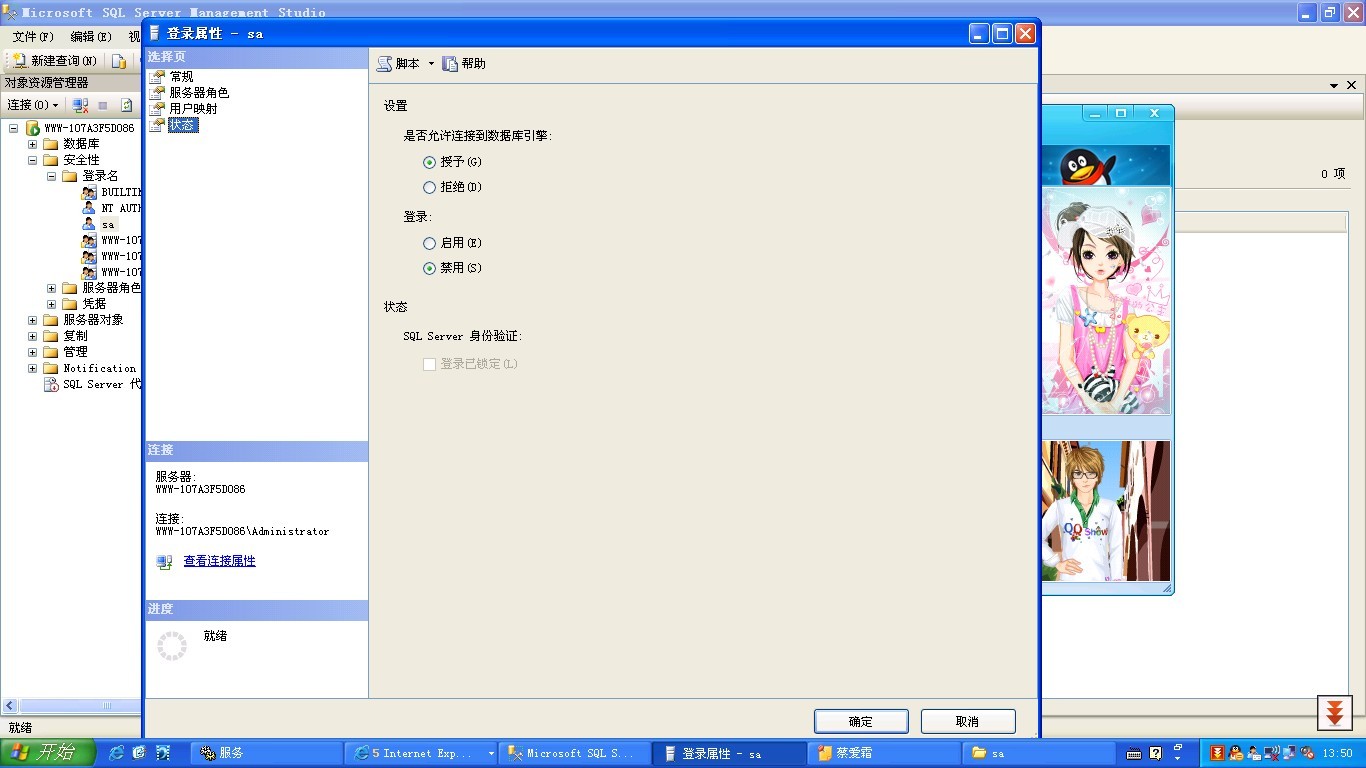Select the 安全性 folder in the tree

[x=81, y=160]
